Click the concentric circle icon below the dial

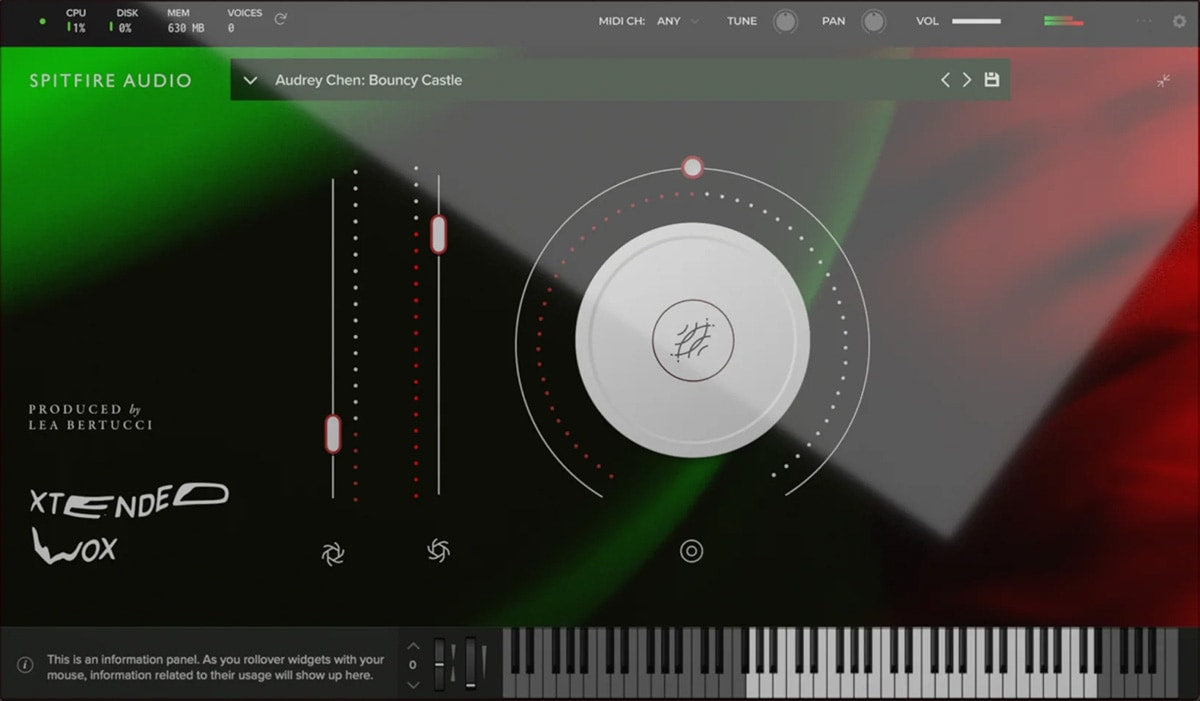point(692,551)
